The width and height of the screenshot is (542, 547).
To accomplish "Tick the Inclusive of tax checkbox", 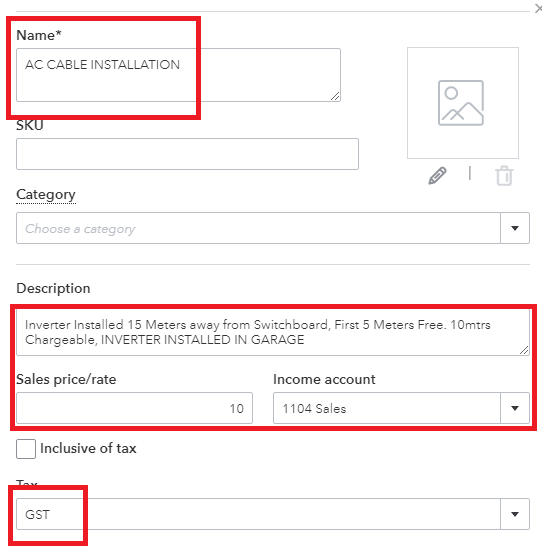I will click(26, 449).
